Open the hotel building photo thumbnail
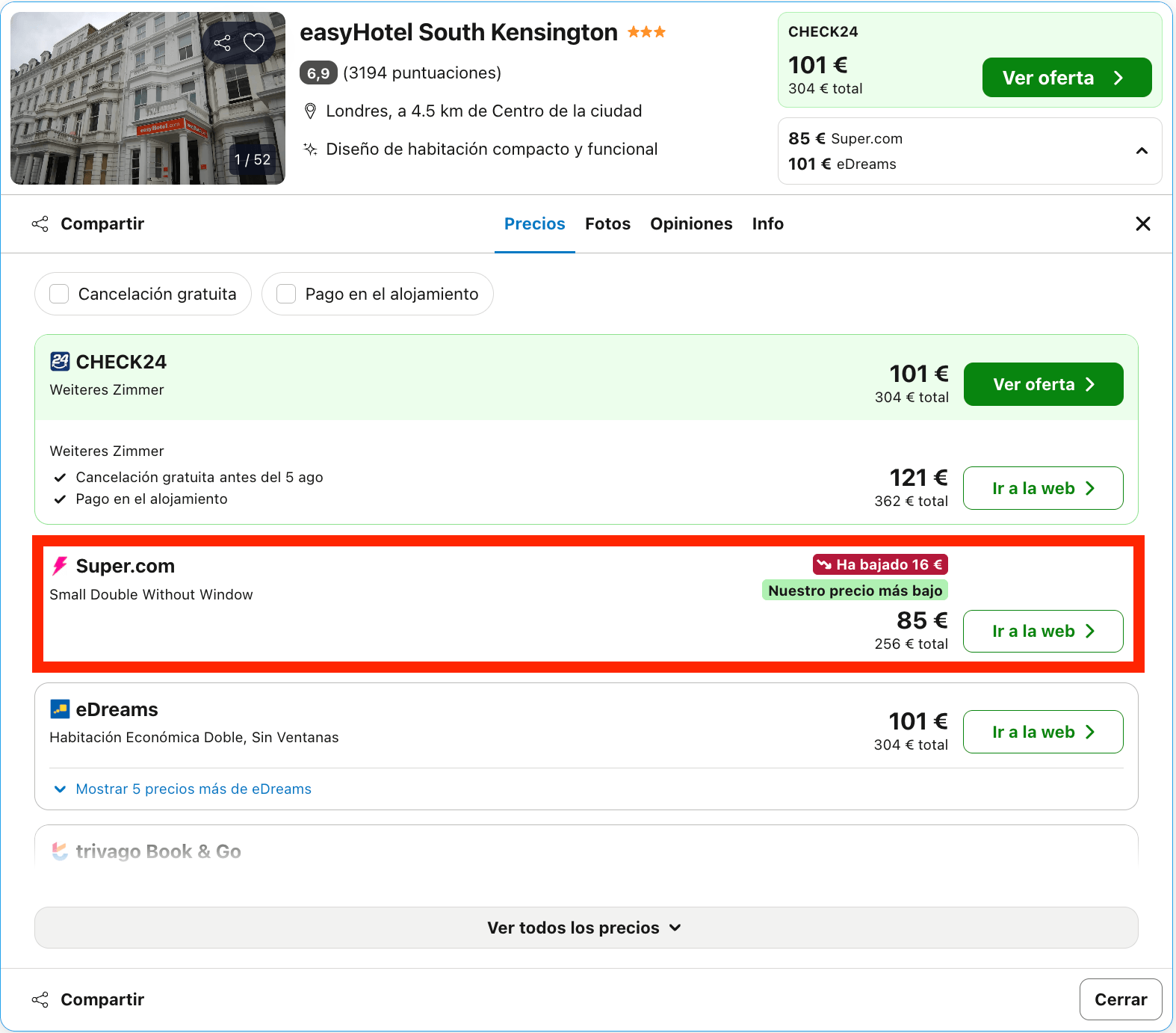Viewport: 1176px width, 1033px height. pyautogui.click(x=148, y=98)
